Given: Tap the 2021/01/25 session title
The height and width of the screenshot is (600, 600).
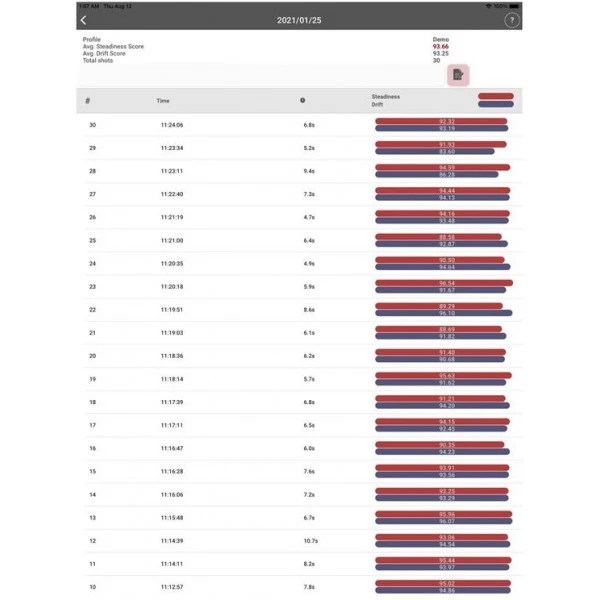Looking at the screenshot, I should pyautogui.click(x=298, y=20).
